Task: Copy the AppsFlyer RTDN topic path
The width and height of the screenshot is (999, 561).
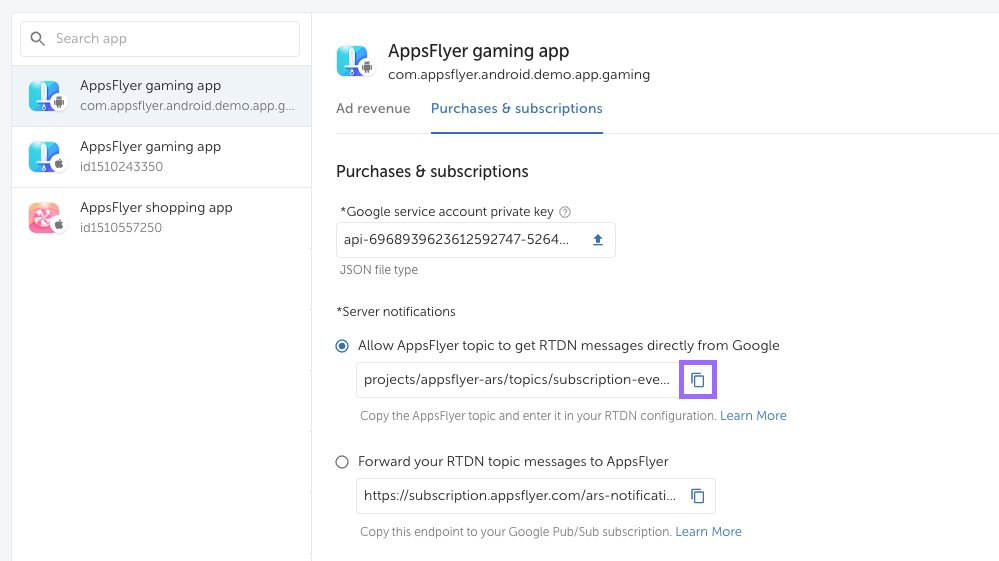Action: click(698, 380)
